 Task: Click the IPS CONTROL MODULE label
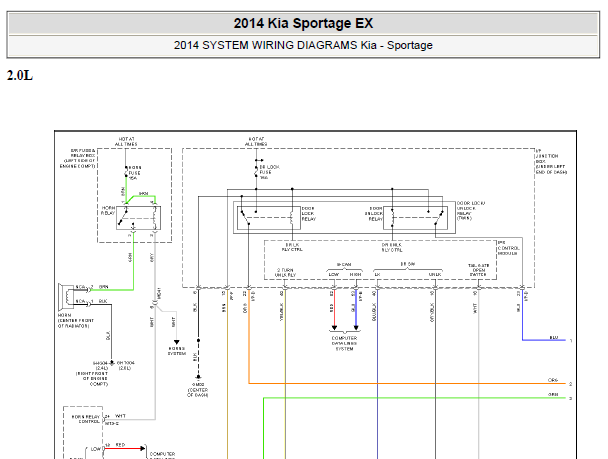pos(508,248)
